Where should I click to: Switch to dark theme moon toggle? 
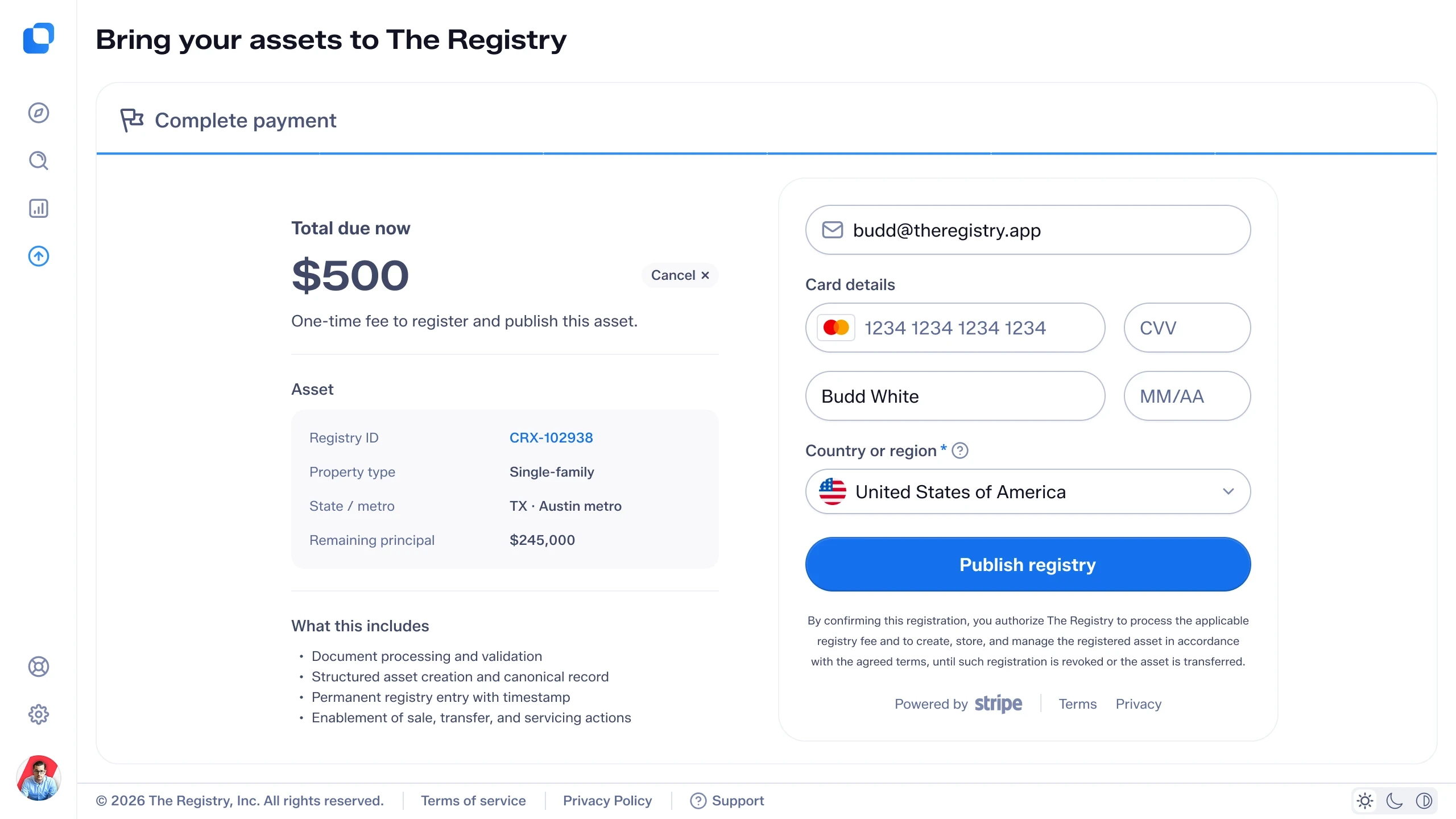1395,801
